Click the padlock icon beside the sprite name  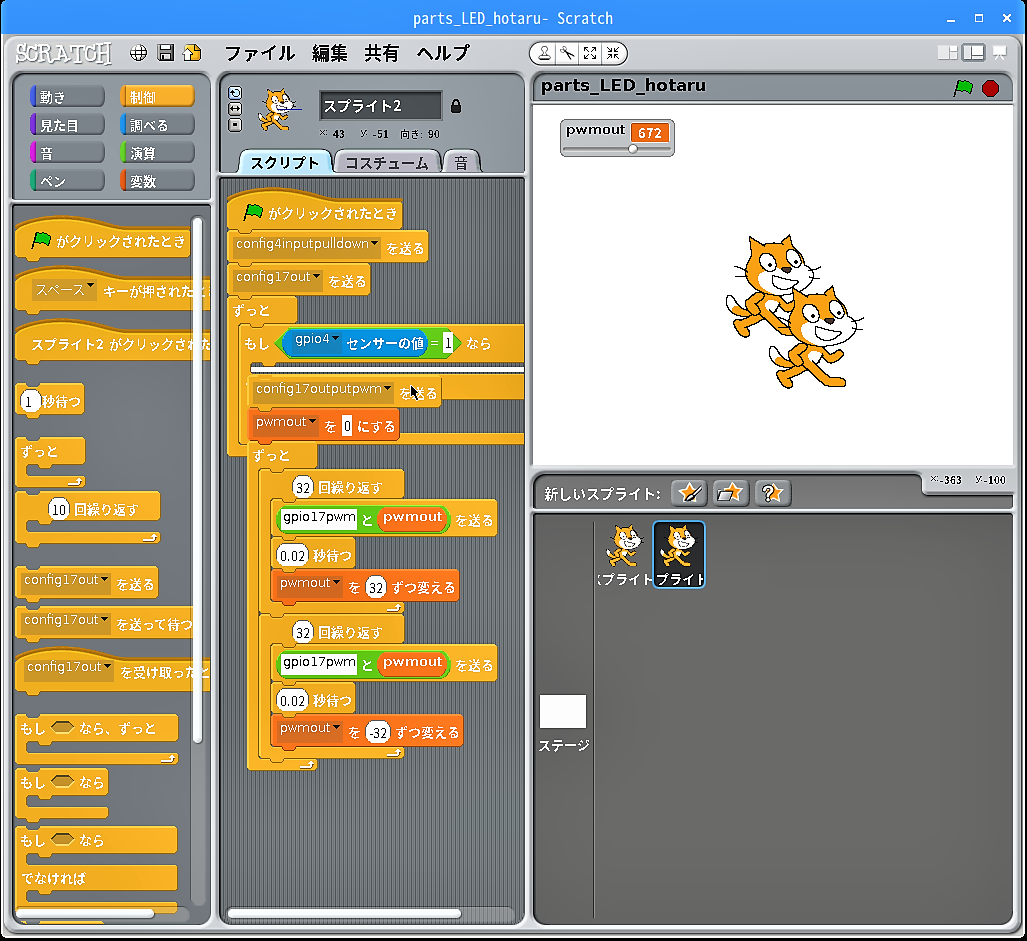point(456,105)
